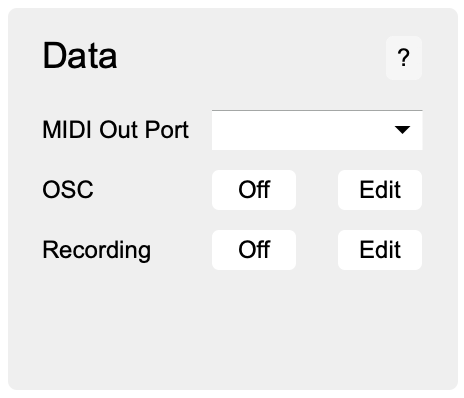Start data recording via Off button

[254, 250]
